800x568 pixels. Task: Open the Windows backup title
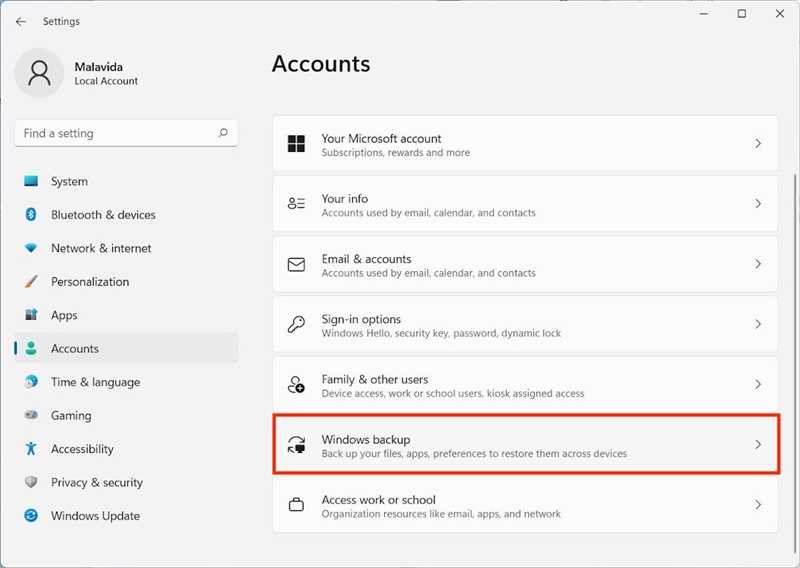(x=366, y=439)
